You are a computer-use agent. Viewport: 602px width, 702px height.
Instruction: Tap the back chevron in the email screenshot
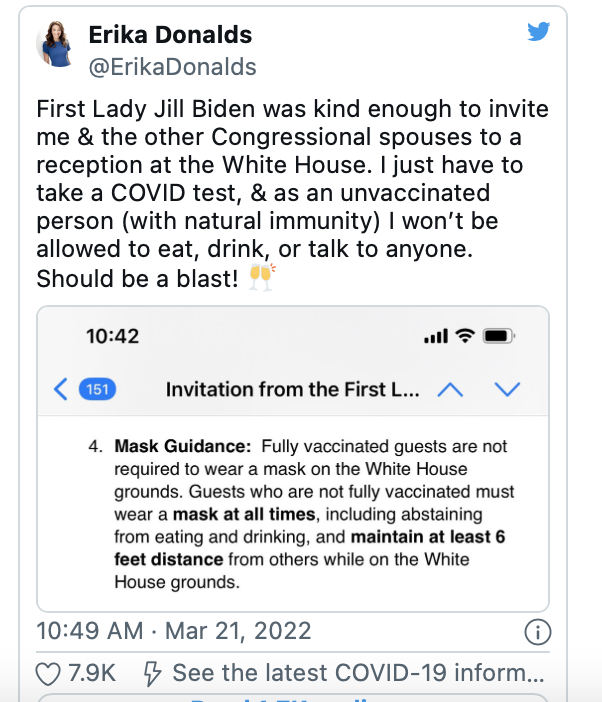pyautogui.click(x=61, y=389)
